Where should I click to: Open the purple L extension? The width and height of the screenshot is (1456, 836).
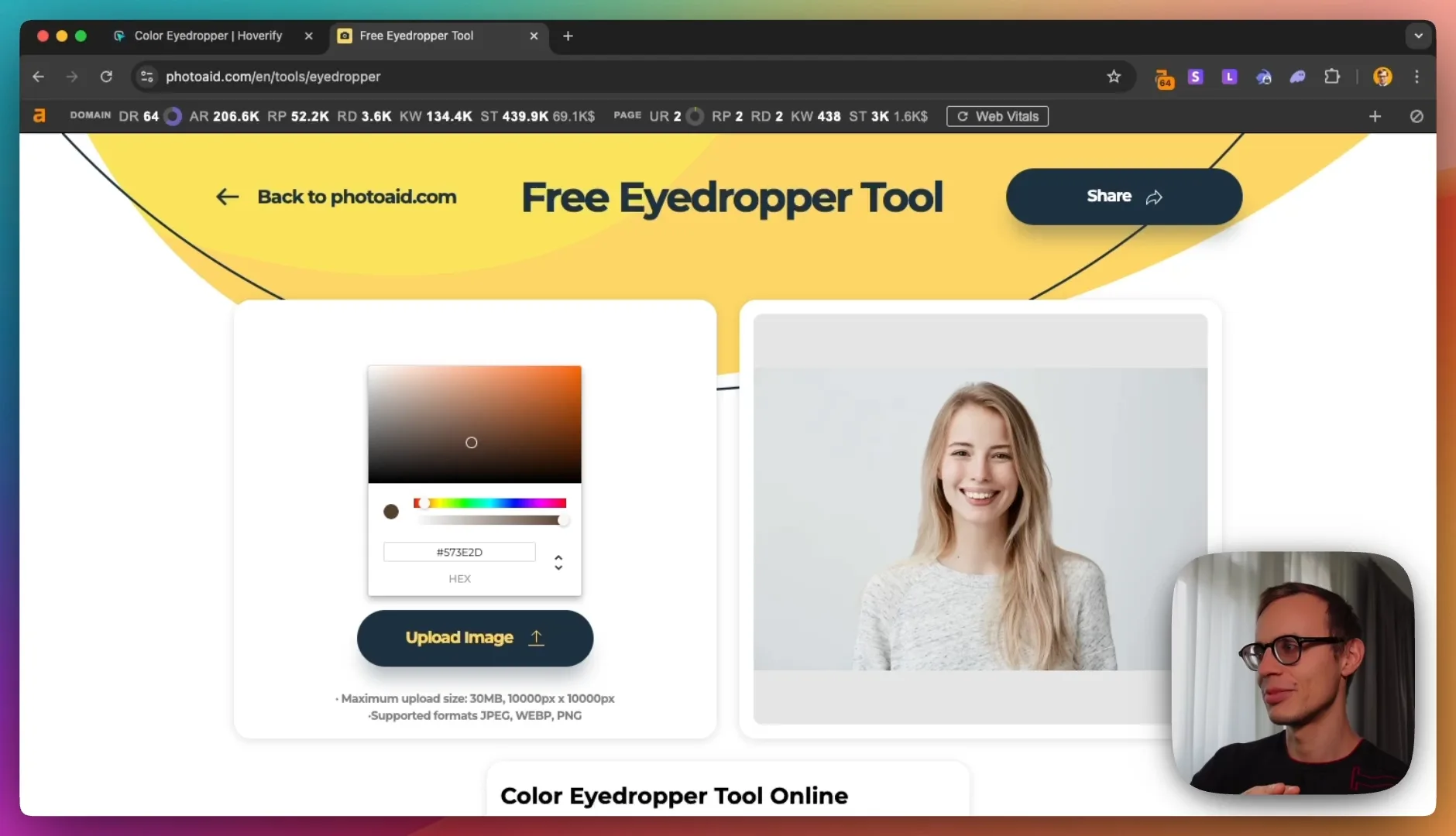tap(1230, 77)
